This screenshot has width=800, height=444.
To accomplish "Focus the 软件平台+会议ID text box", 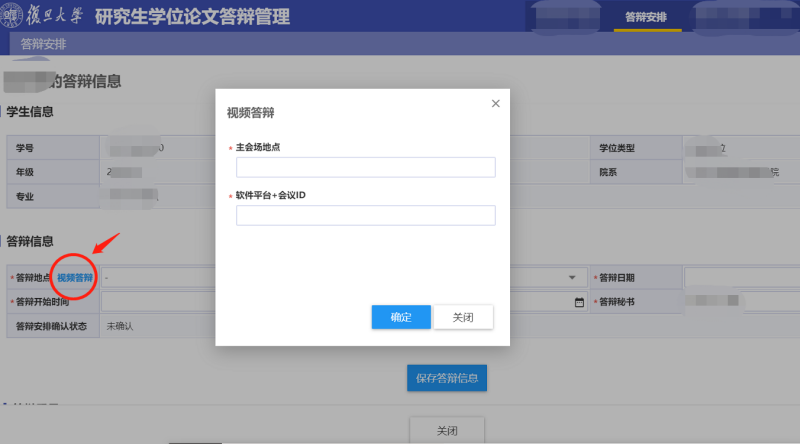I will tap(365, 215).
